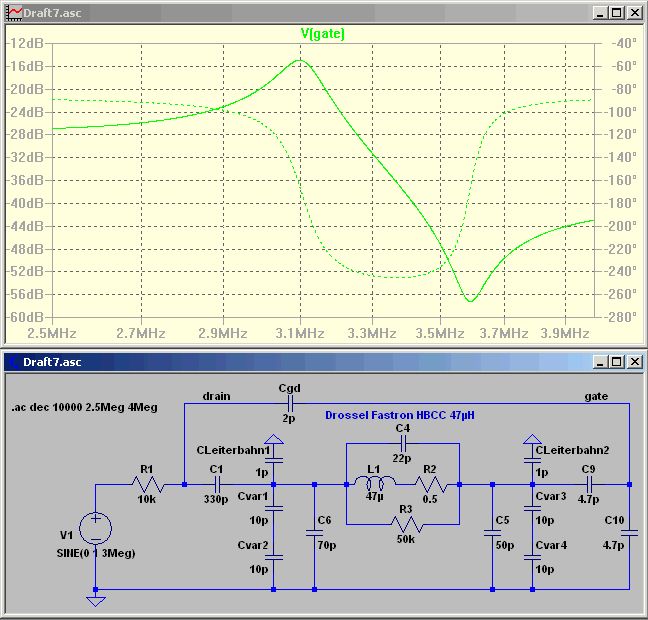Maximize the plot window

[x=616, y=12]
